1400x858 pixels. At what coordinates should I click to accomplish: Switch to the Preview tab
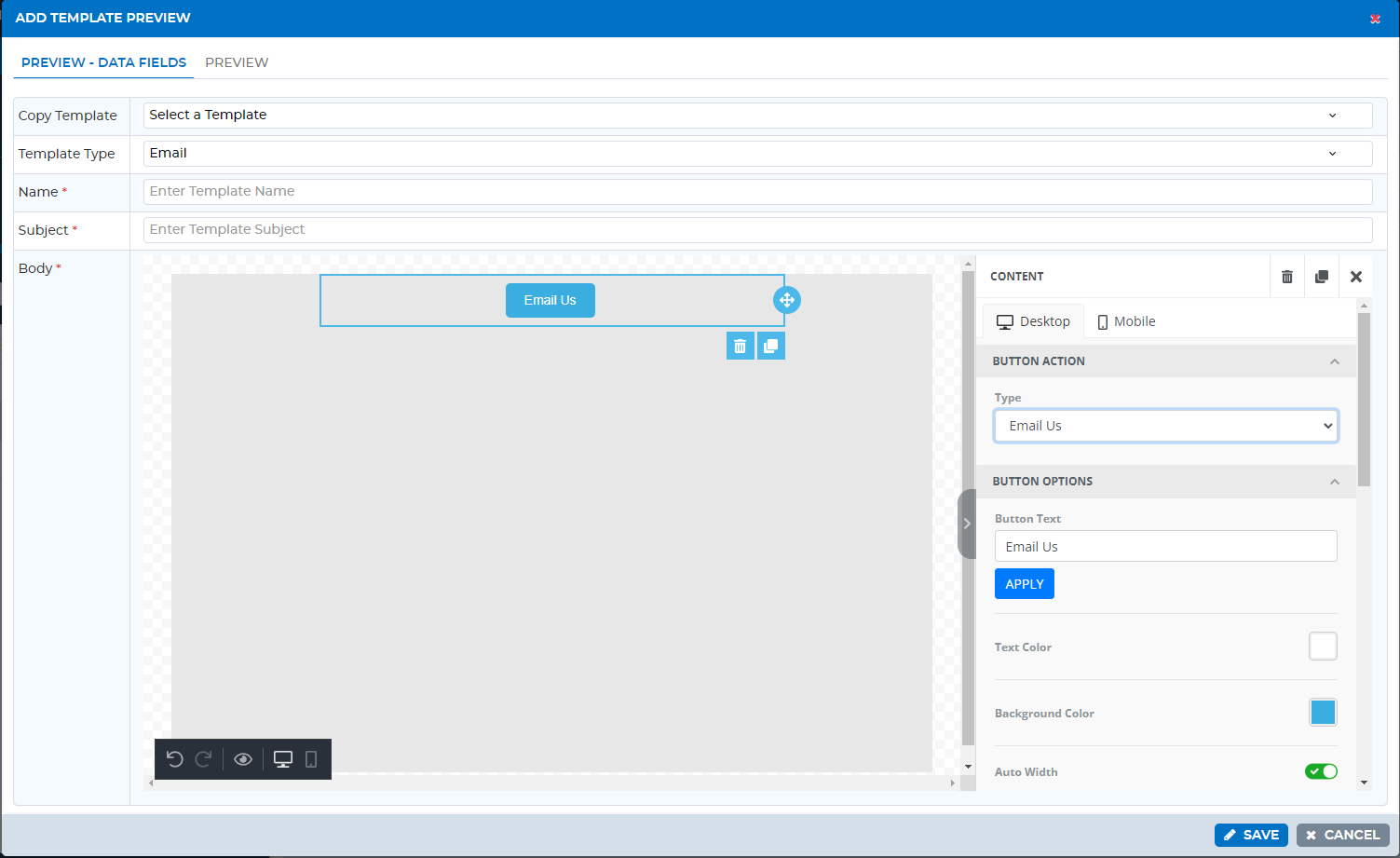(237, 62)
